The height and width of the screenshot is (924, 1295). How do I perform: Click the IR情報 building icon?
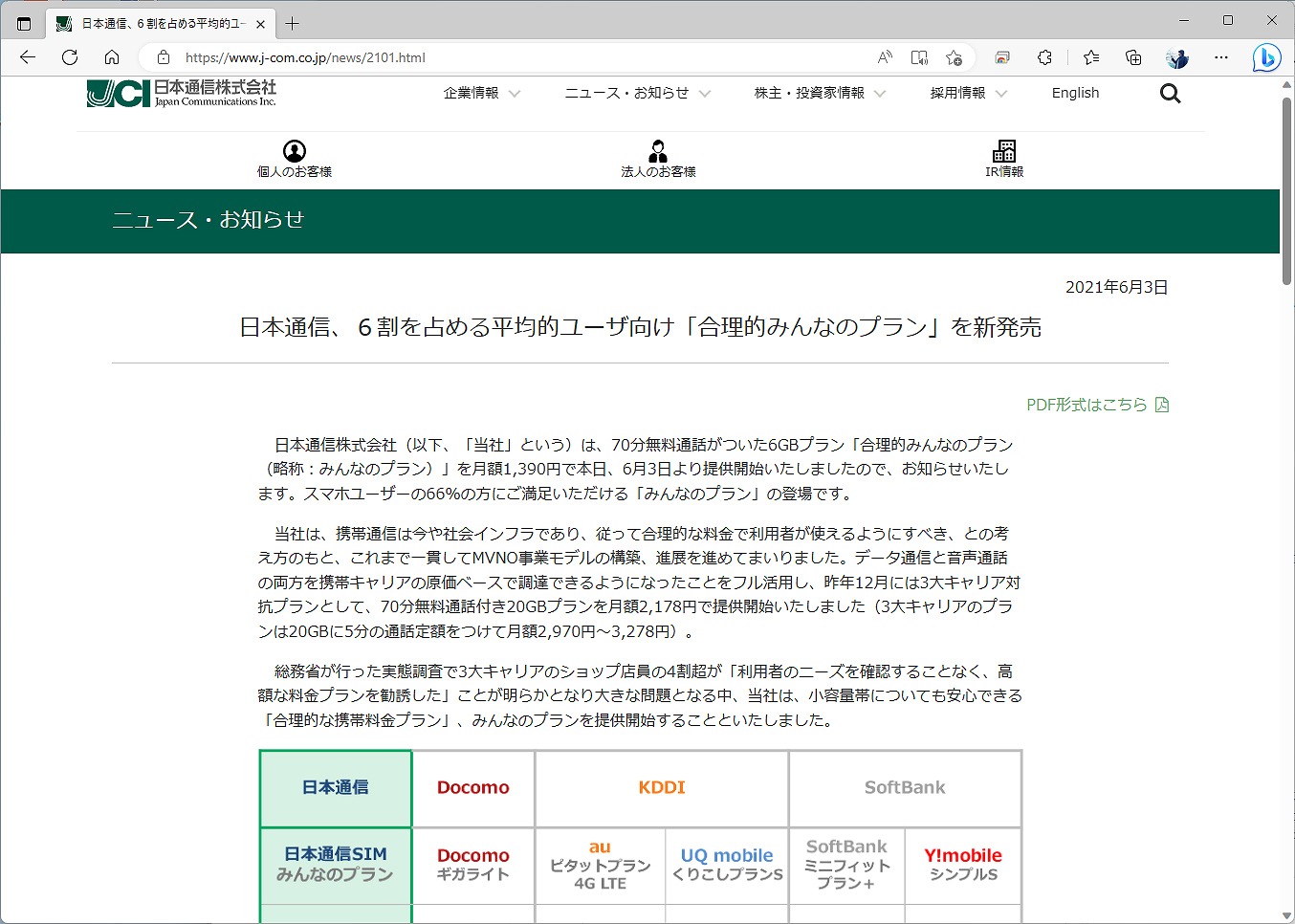(1004, 151)
